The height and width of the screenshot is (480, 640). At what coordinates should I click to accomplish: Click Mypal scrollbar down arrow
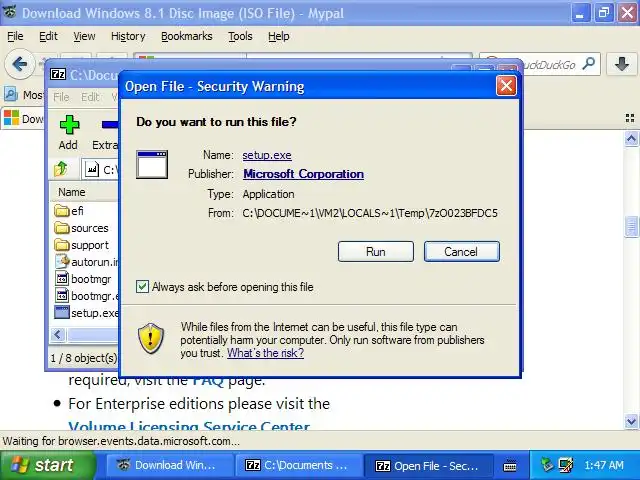[x=631, y=421]
